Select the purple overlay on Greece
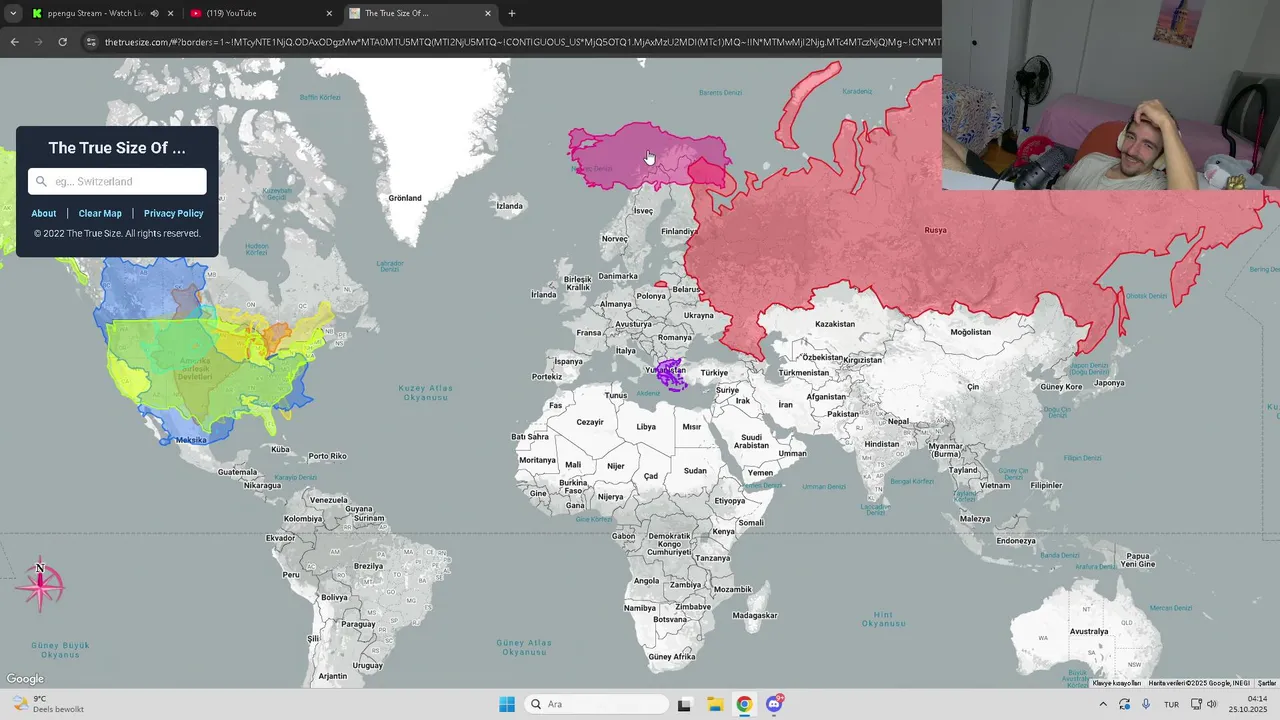Image resolution: width=1280 pixels, height=720 pixels. (671, 374)
